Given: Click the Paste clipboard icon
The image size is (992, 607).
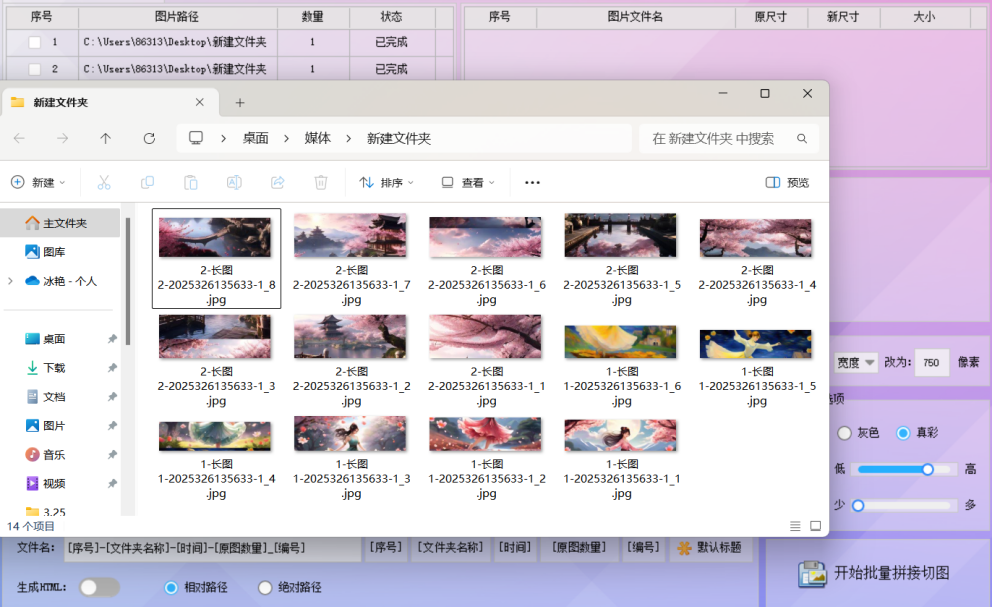Looking at the screenshot, I should point(190,182).
